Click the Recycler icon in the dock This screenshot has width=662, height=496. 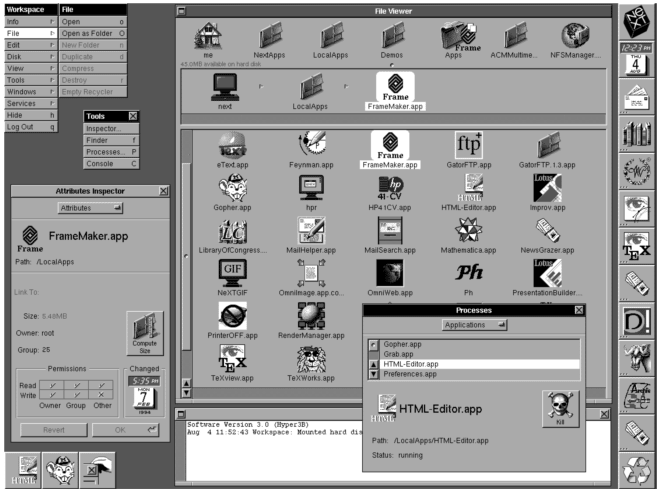coord(634,470)
